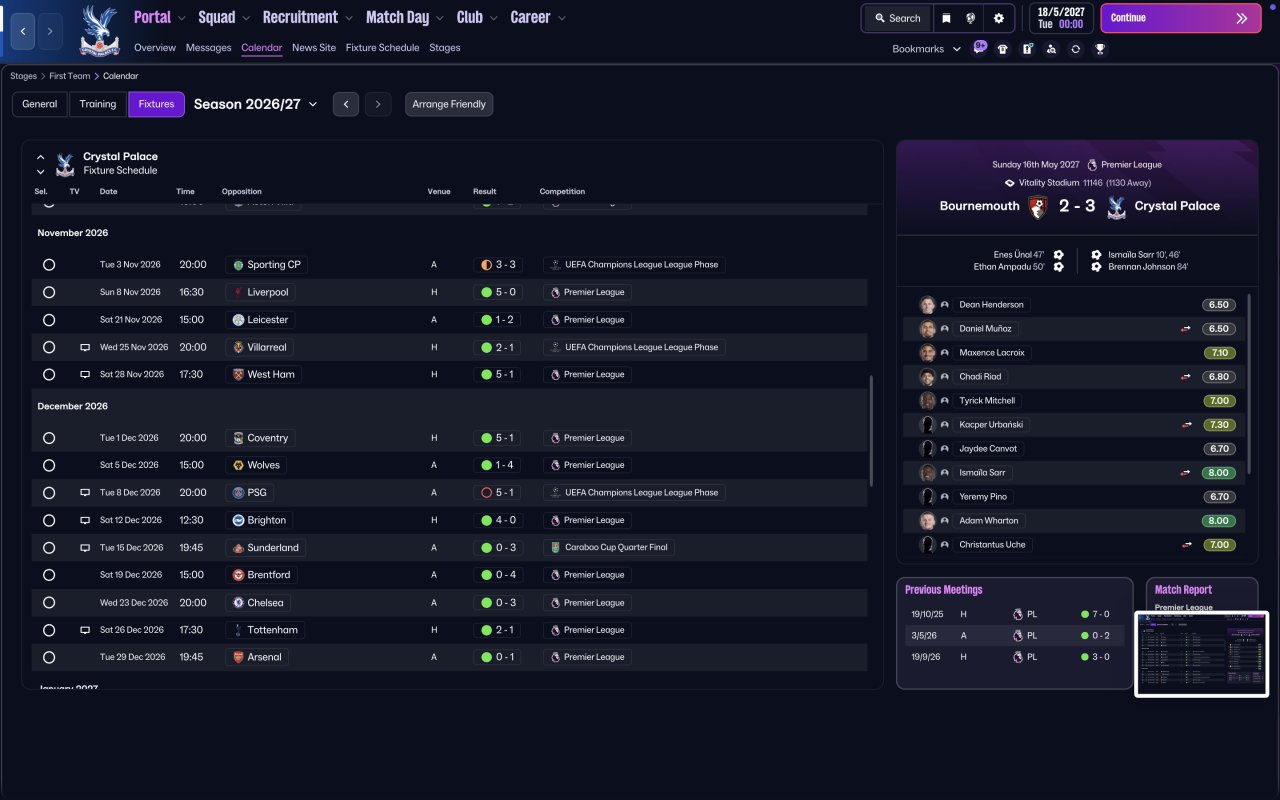Click the PSG club badge in fixtures
The height and width of the screenshot is (800, 1280).
[x=238, y=493]
